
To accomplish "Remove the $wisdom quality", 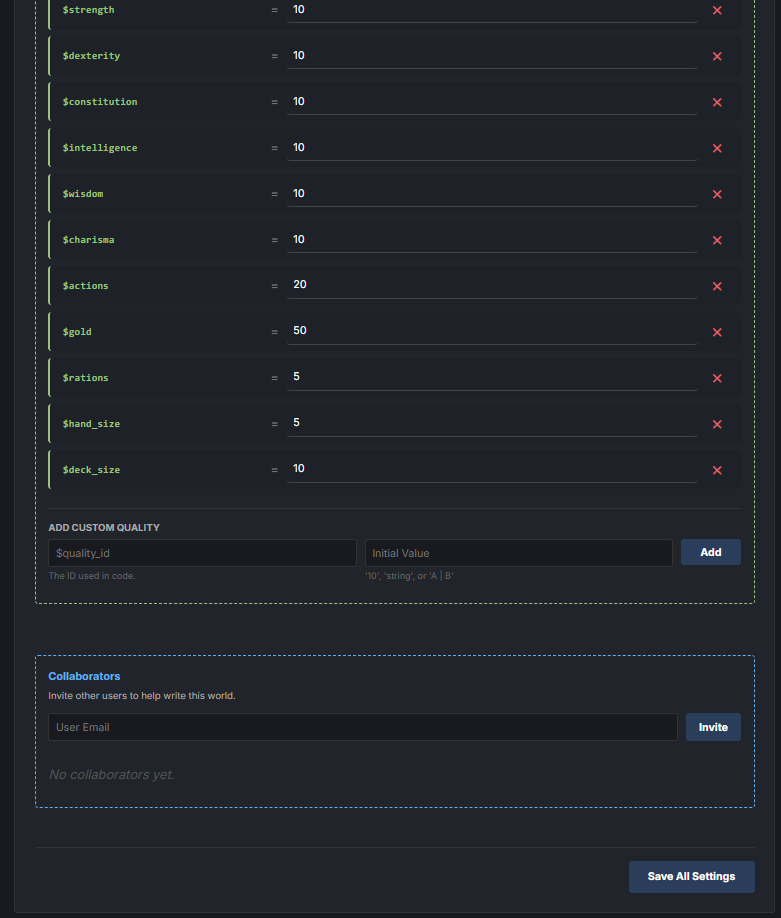I will pos(717,194).
